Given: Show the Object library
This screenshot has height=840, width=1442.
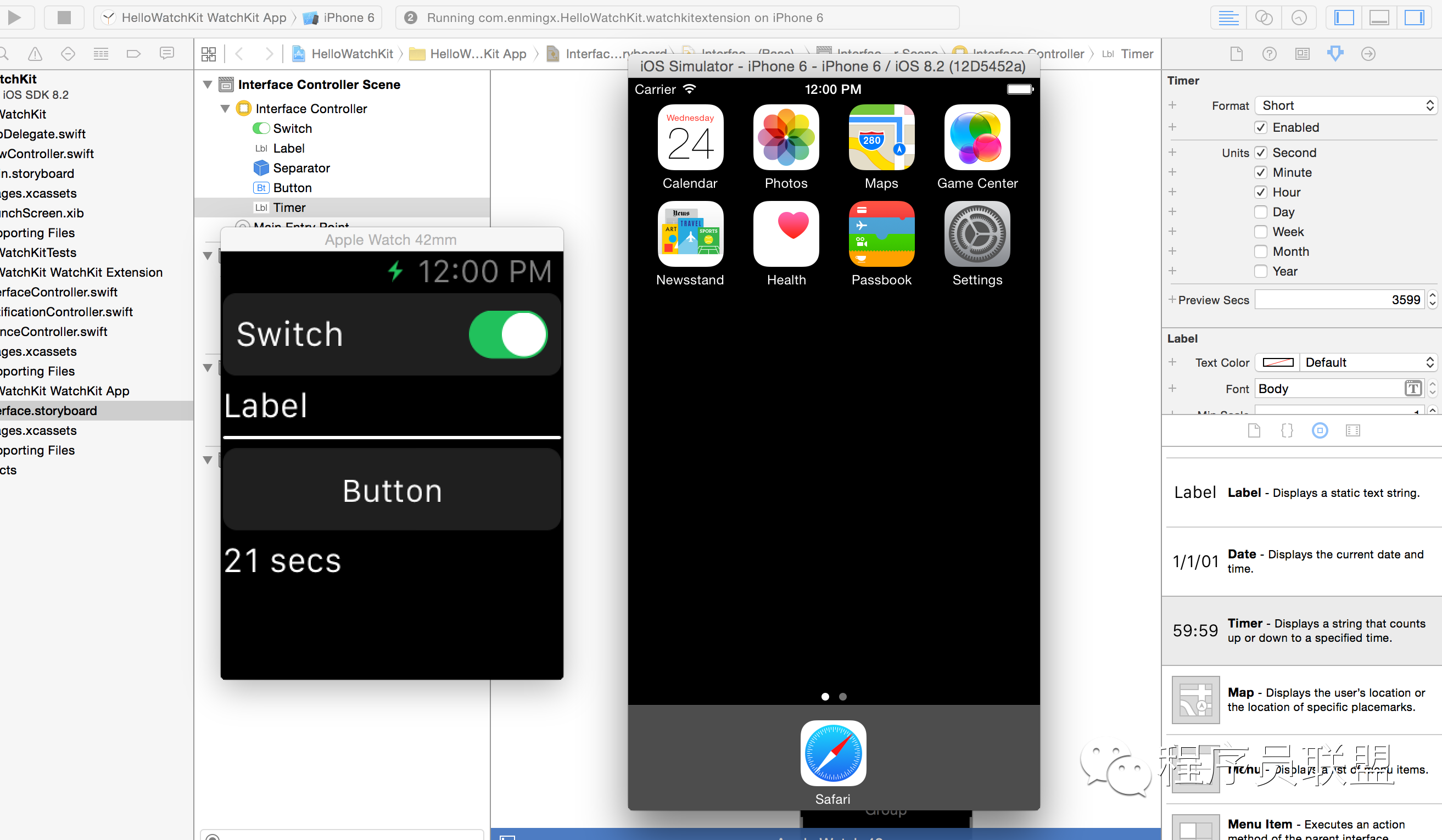Looking at the screenshot, I should pyautogui.click(x=1320, y=430).
